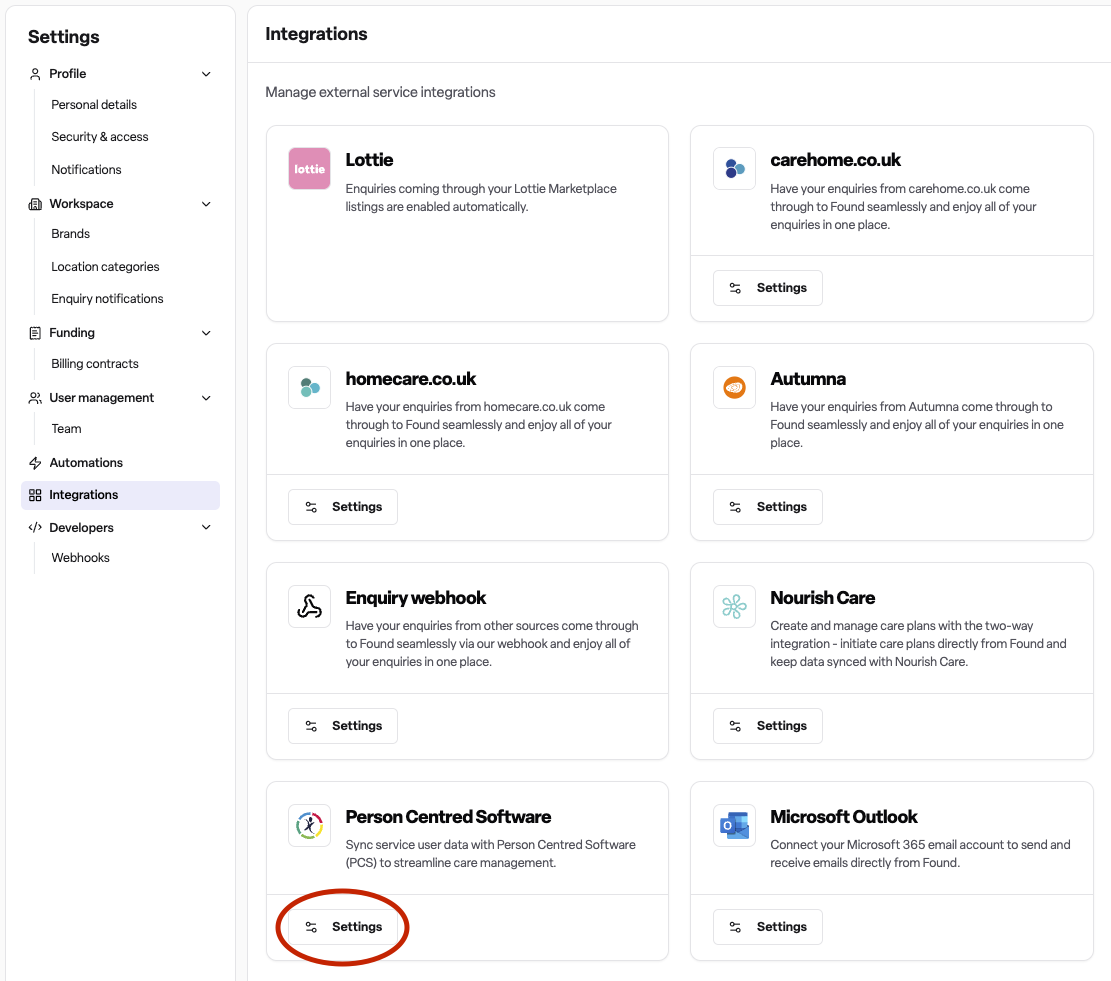Select Brands in the Workspace section
Screen dimensions: 1111x981
tap(71, 234)
